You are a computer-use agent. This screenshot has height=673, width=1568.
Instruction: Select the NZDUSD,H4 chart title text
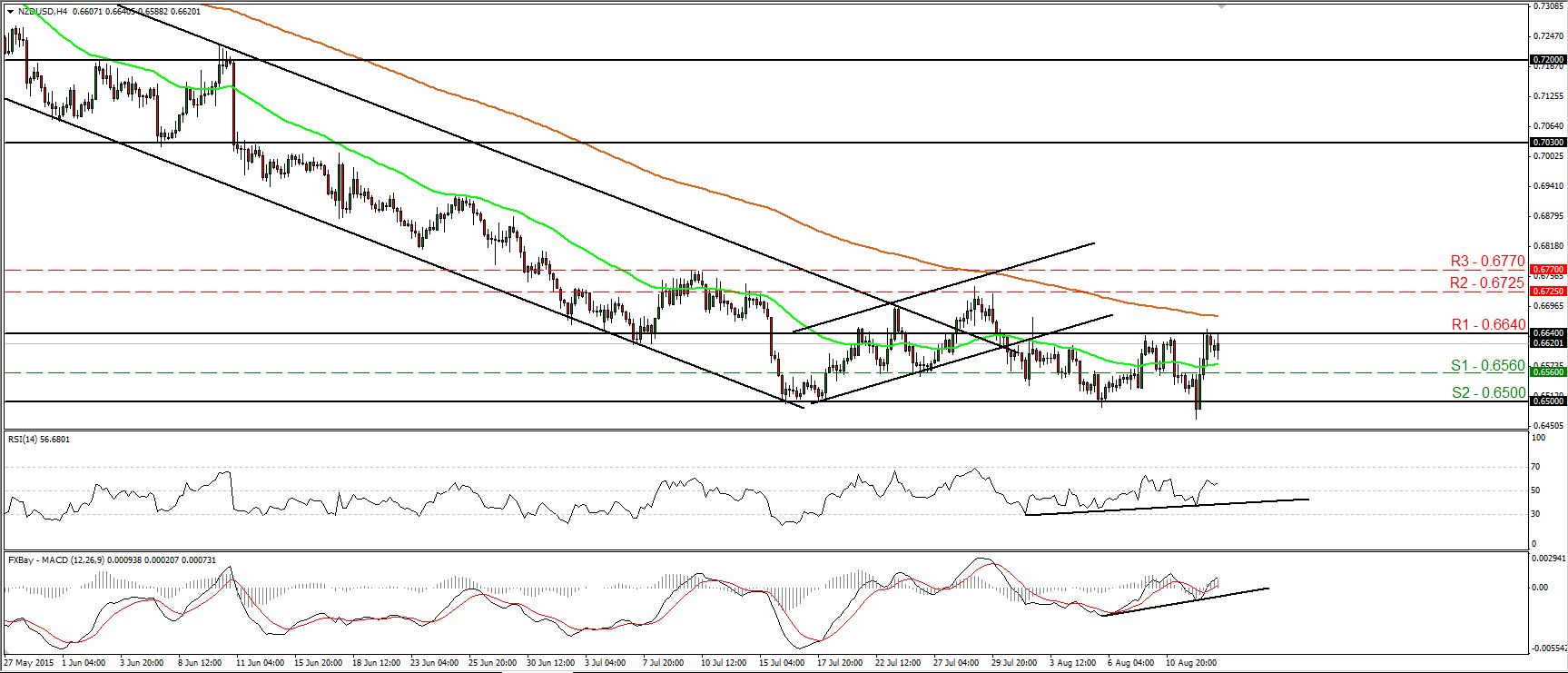[x=42, y=12]
